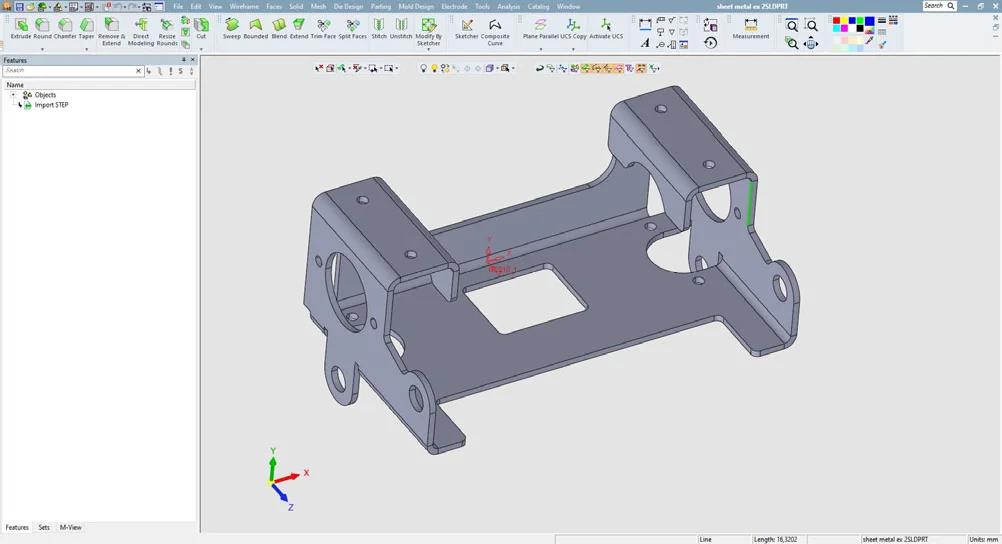The image size is (1002, 544).
Task: Select the Blend face tool
Action: tap(279, 29)
